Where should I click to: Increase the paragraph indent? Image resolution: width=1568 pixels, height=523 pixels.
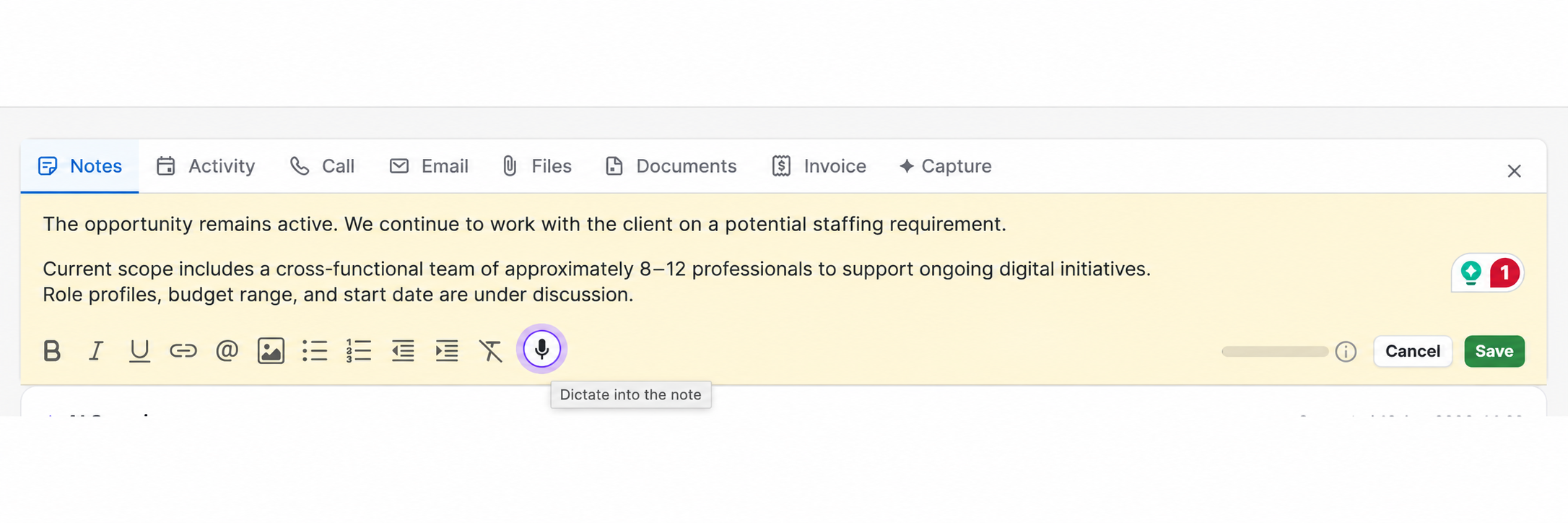447,351
